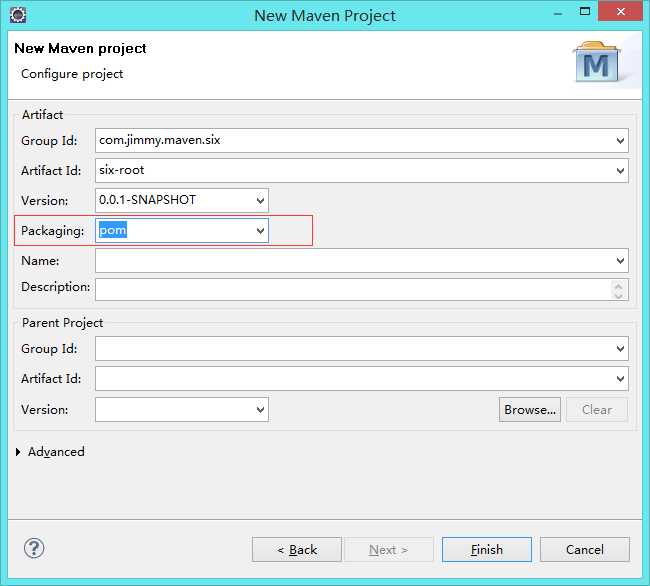Open the 0.0.1-SNAPSHOT Version dropdown arrow
This screenshot has height=586, width=650.
260,201
